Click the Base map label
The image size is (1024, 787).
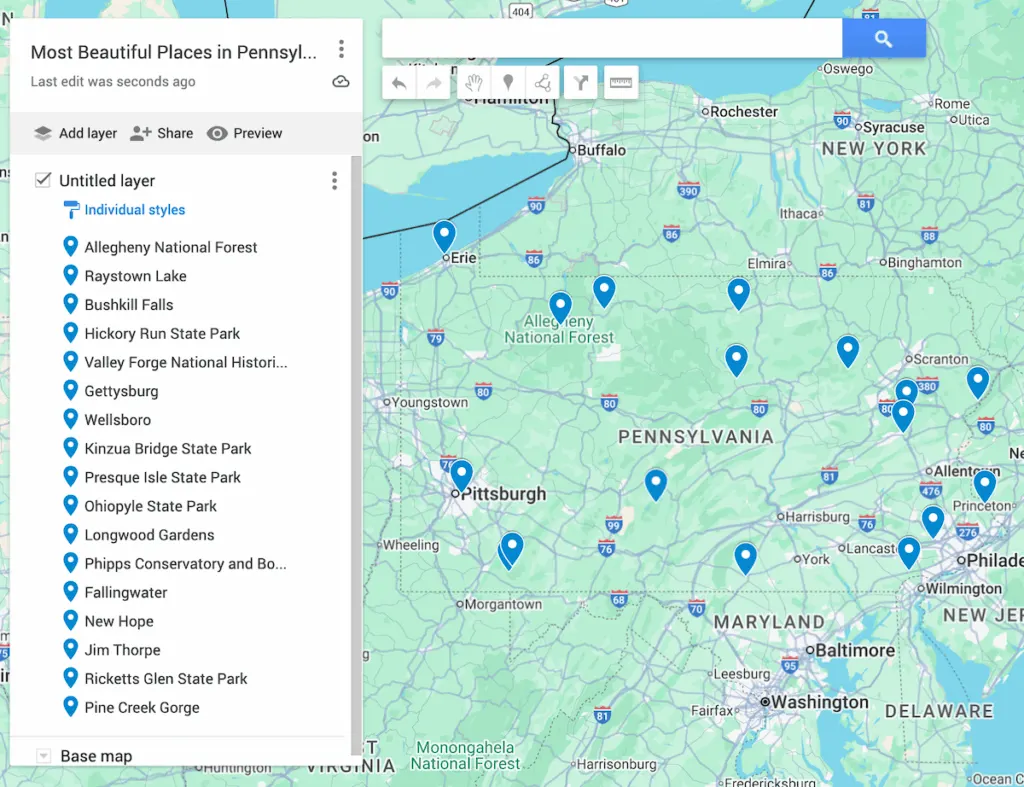pos(96,756)
